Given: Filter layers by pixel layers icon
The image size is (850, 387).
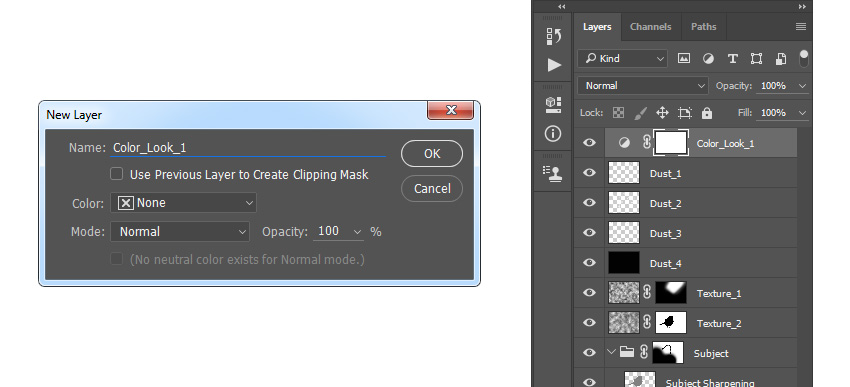Looking at the screenshot, I should [x=684, y=59].
